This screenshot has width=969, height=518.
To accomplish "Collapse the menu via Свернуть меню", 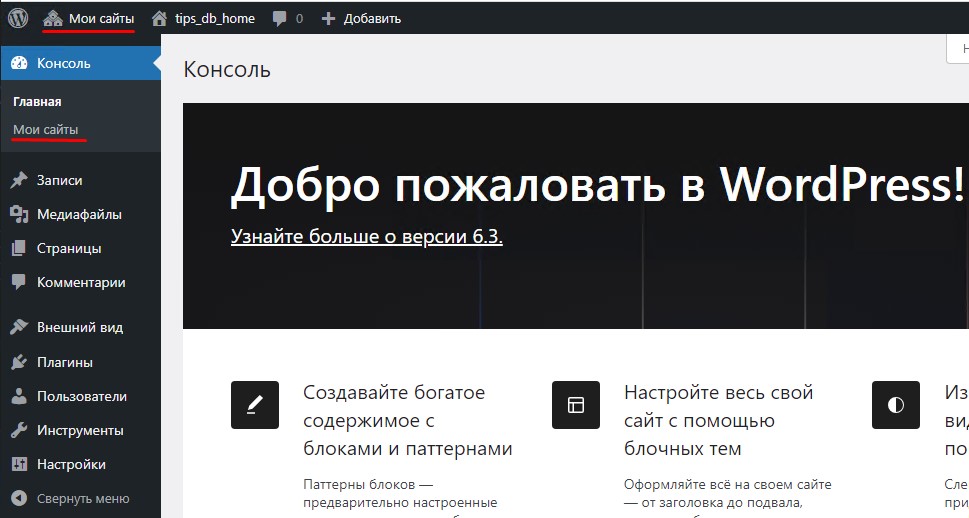I will pos(82,498).
